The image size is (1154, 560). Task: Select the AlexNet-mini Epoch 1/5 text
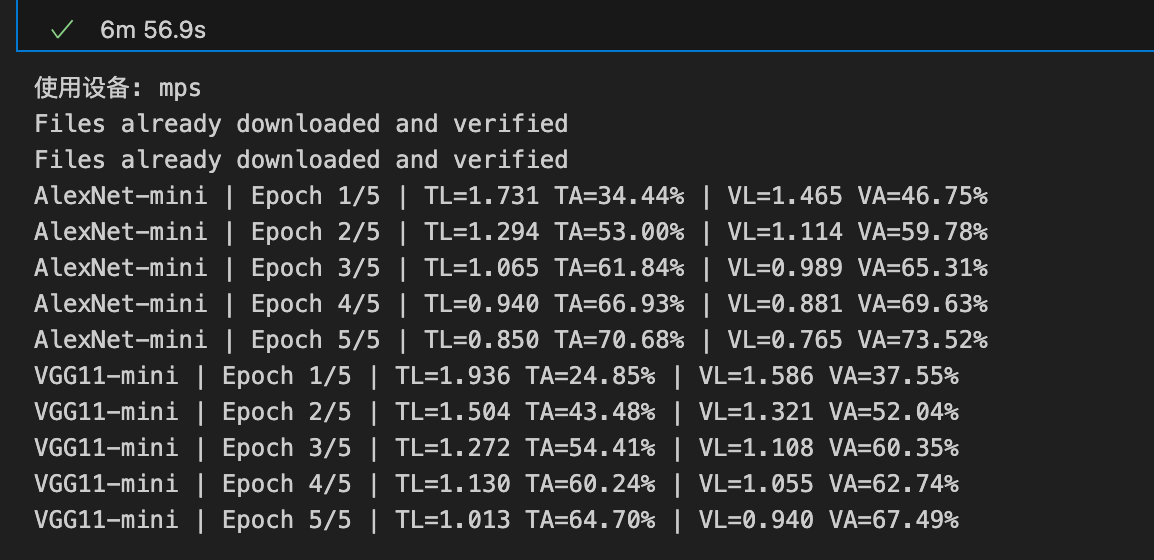point(315,196)
